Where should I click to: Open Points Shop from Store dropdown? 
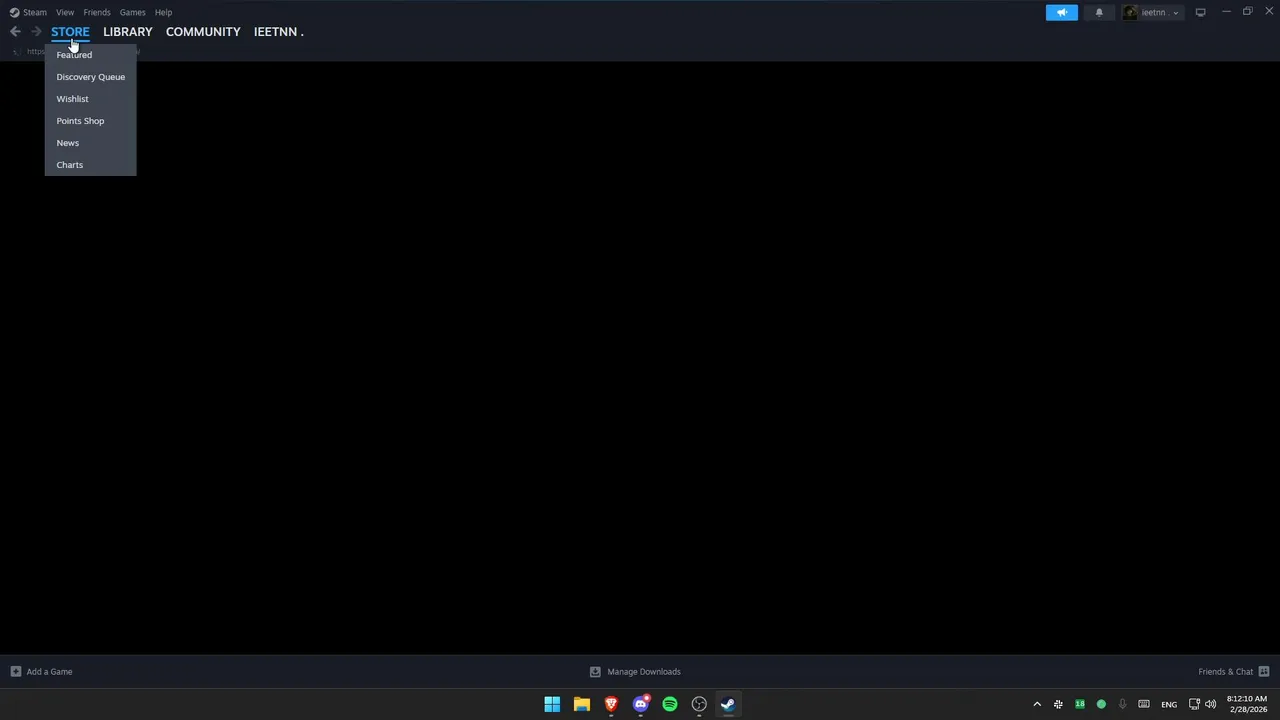coord(90,121)
